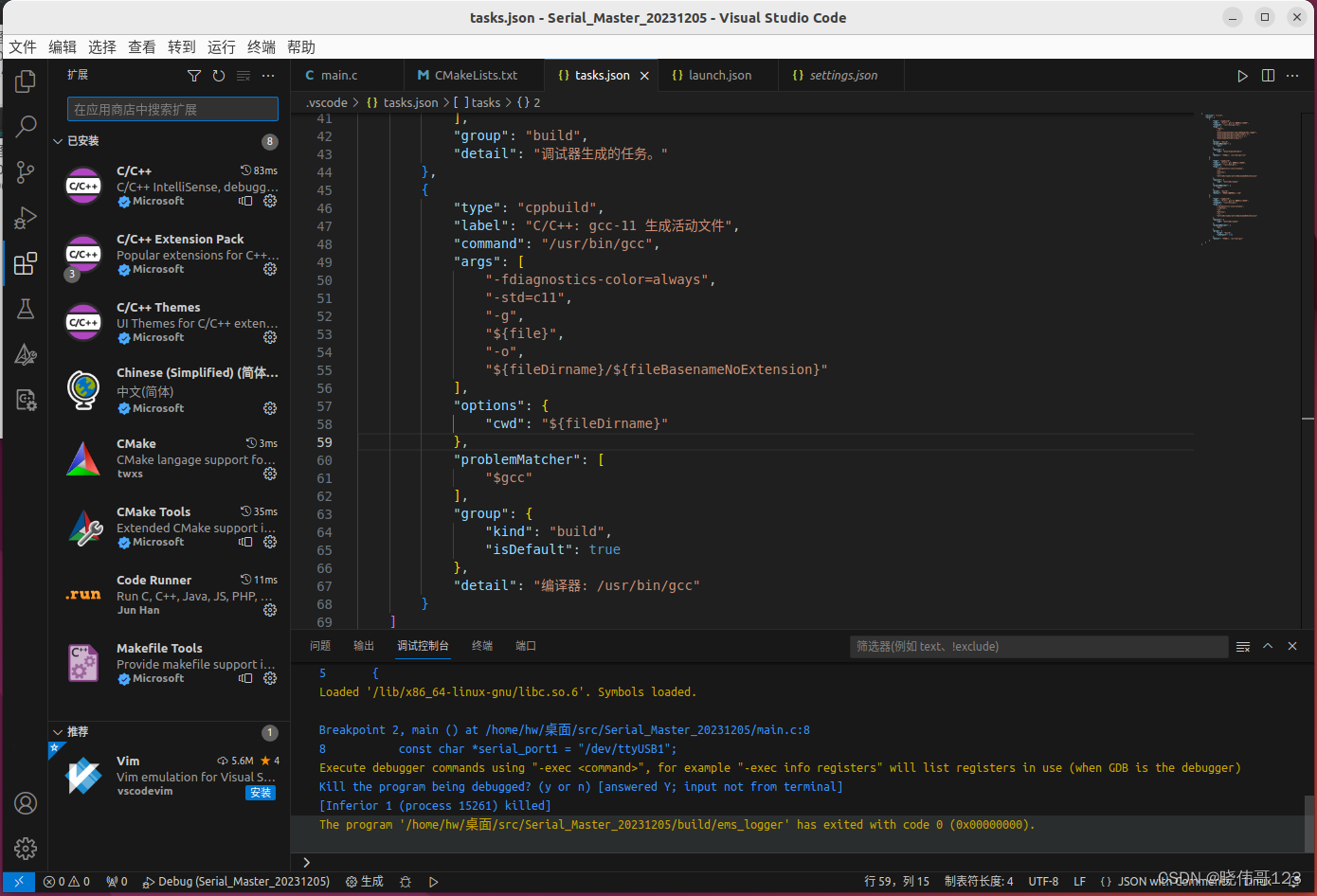The image size is (1317, 896).
Task: Collapse the installed extensions section
Action: click(59, 141)
